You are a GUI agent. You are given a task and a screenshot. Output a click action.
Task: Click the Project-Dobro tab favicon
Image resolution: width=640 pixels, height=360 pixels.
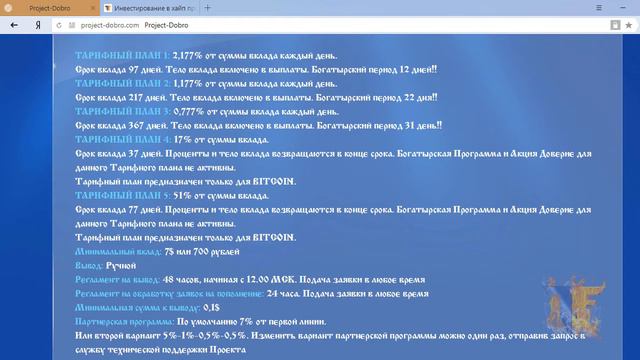8,8
